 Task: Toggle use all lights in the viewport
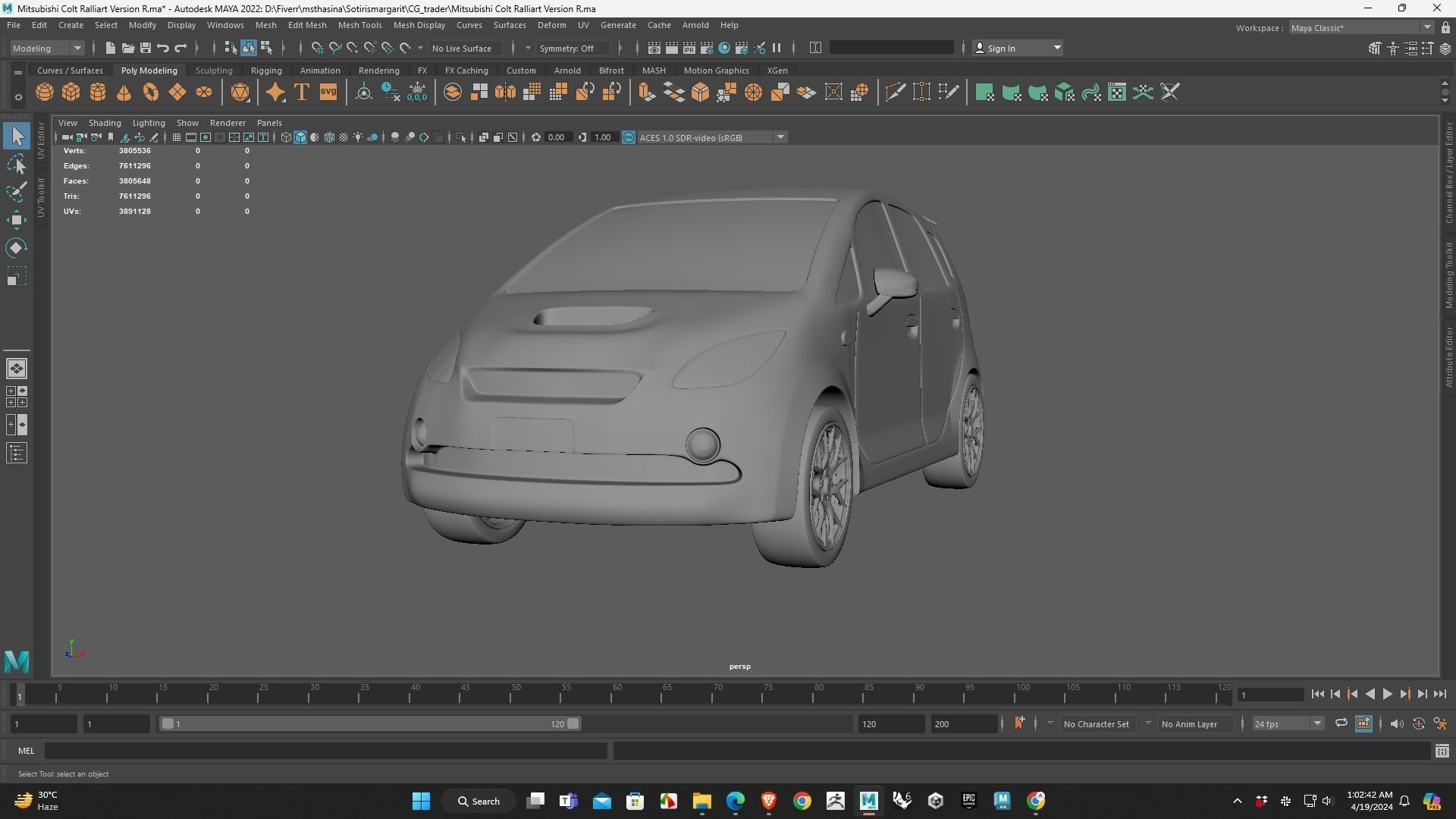pos(358,137)
